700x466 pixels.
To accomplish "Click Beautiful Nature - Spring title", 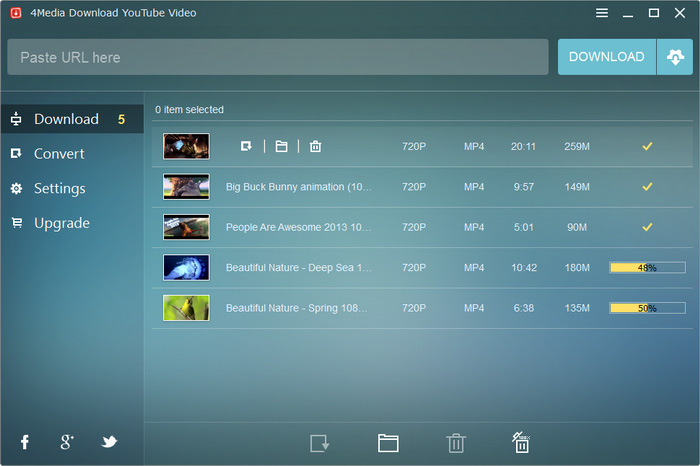I will point(296,308).
